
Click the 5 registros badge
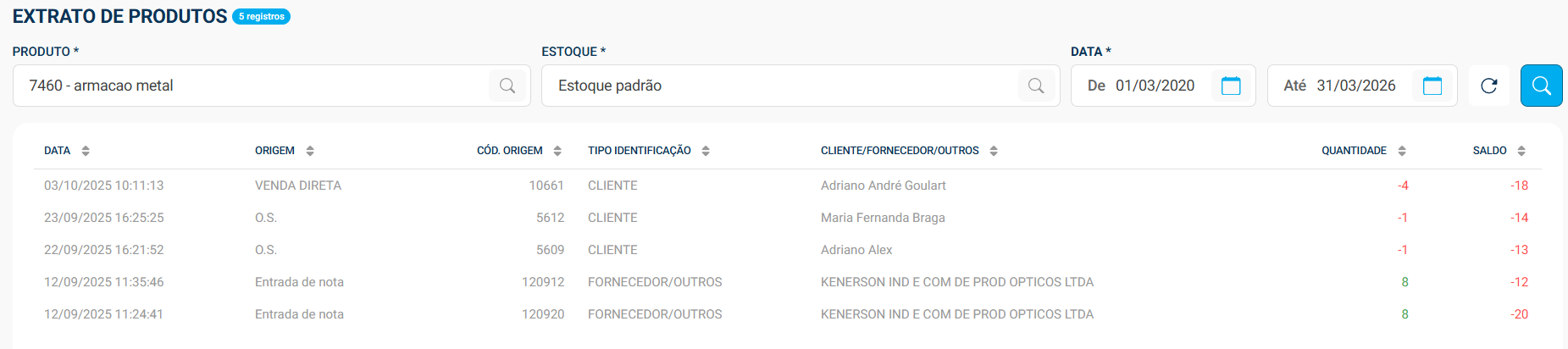(x=262, y=17)
